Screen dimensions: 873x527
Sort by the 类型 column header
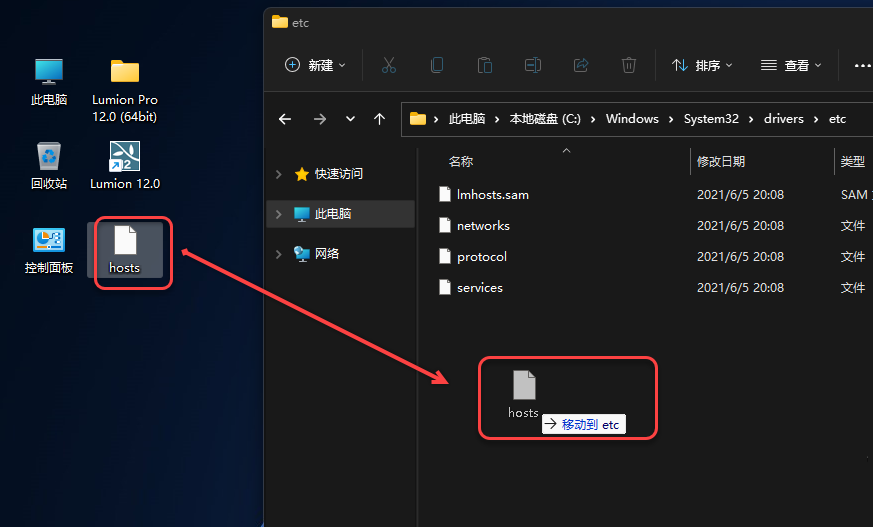[852, 161]
